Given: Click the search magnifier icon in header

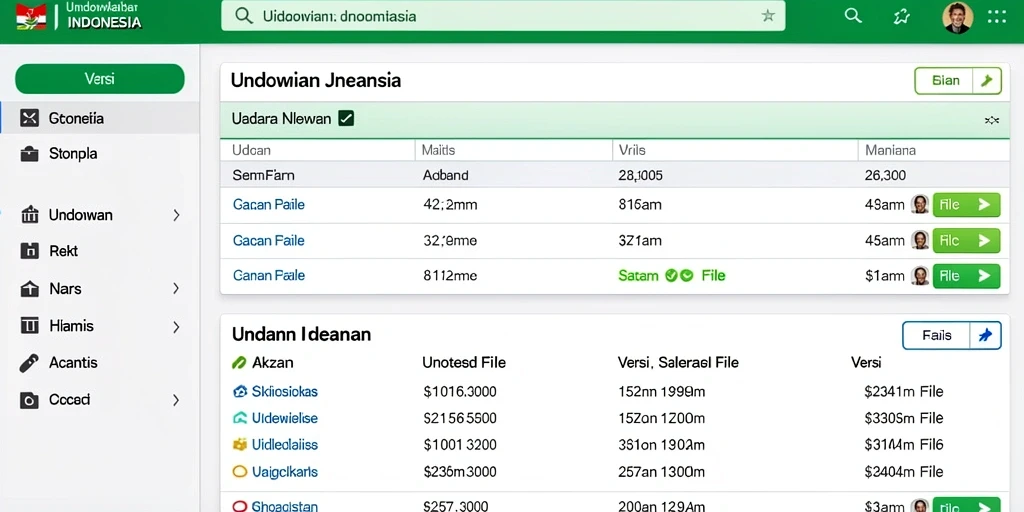Looking at the screenshot, I should tap(853, 16).
